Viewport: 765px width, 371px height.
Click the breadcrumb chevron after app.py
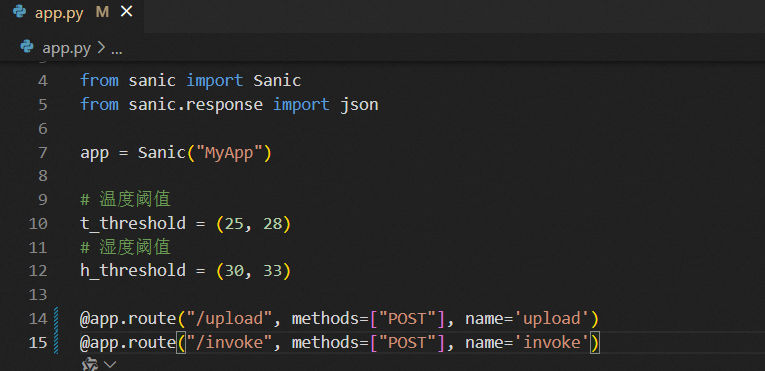coord(101,48)
